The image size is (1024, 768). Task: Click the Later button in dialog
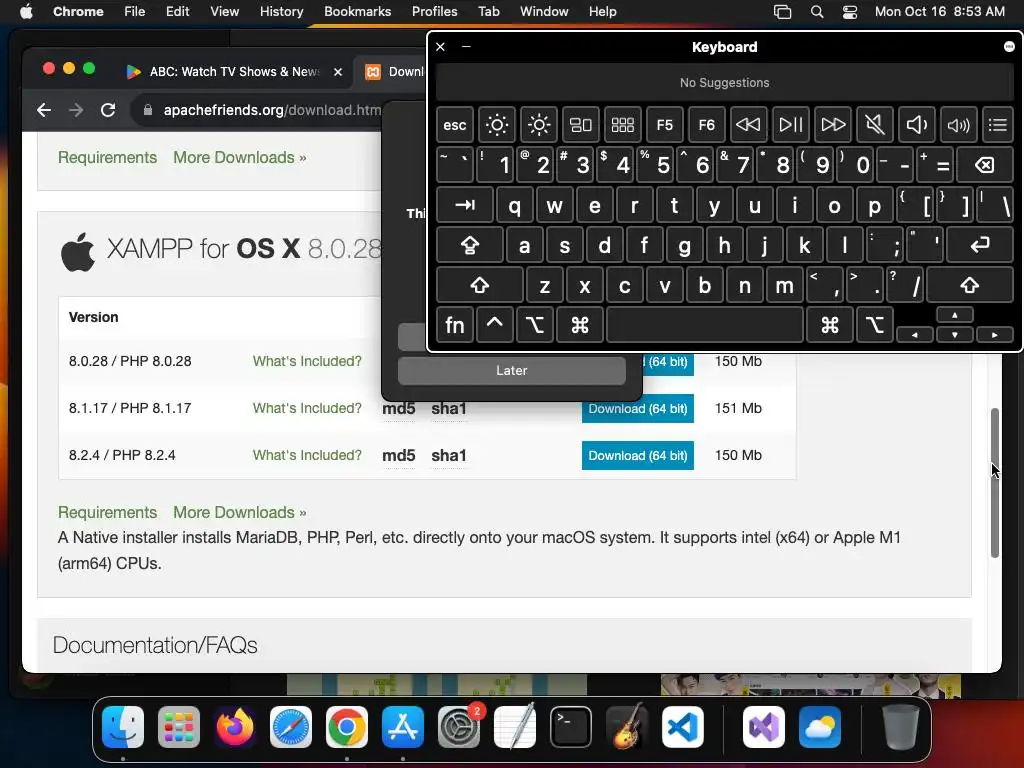(x=511, y=370)
